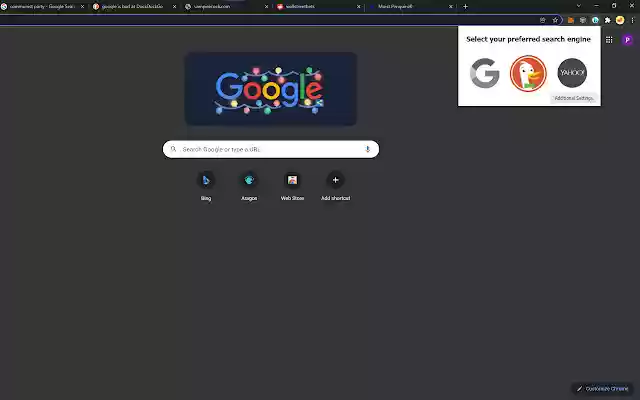The height and width of the screenshot is (400, 640).
Task: Click the Google holiday lights doodle
Action: click(x=271, y=89)
